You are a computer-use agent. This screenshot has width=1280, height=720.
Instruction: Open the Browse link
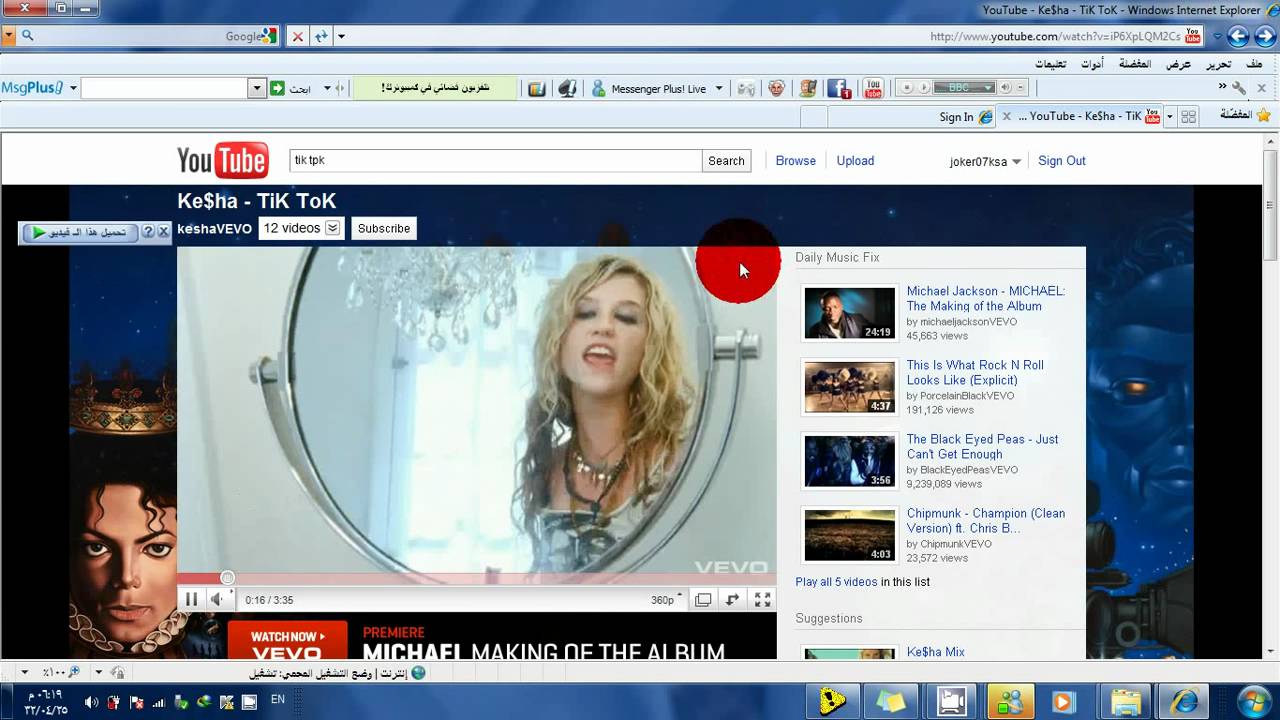pos(796,160)
